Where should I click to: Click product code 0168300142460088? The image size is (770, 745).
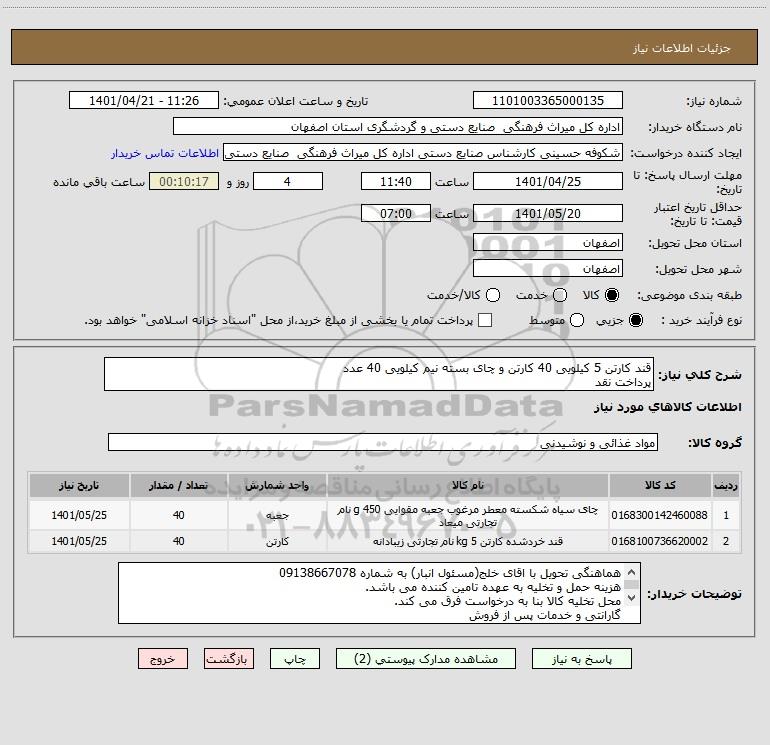660,515
